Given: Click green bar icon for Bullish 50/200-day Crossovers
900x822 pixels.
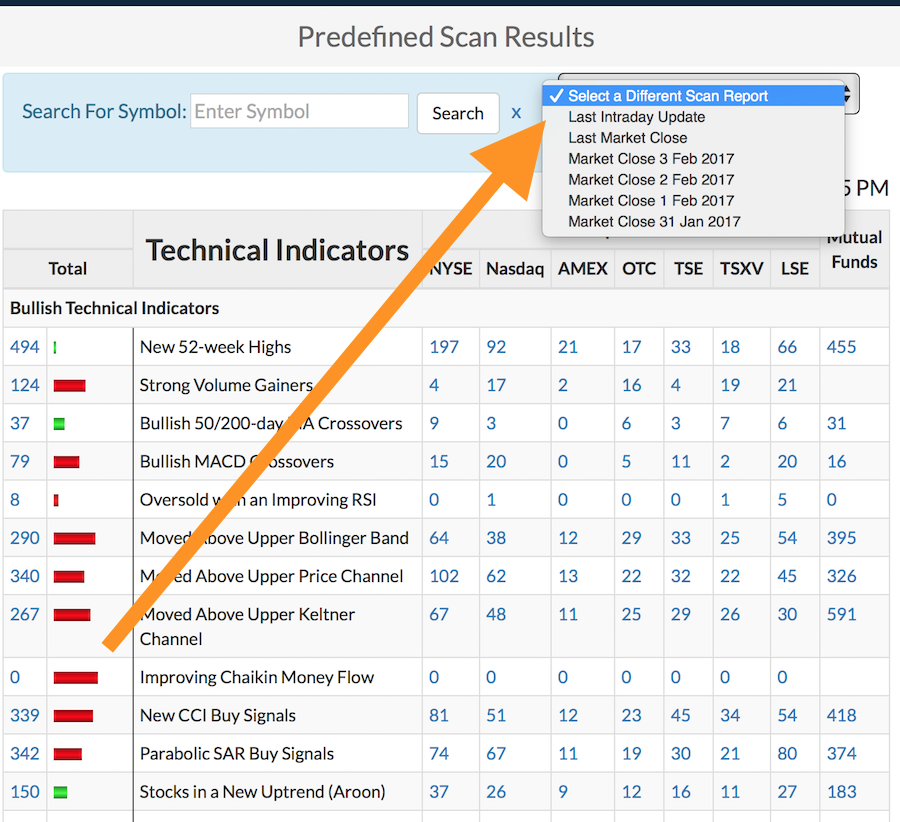Looking at the screenshot, I should [x=59, y=424].
